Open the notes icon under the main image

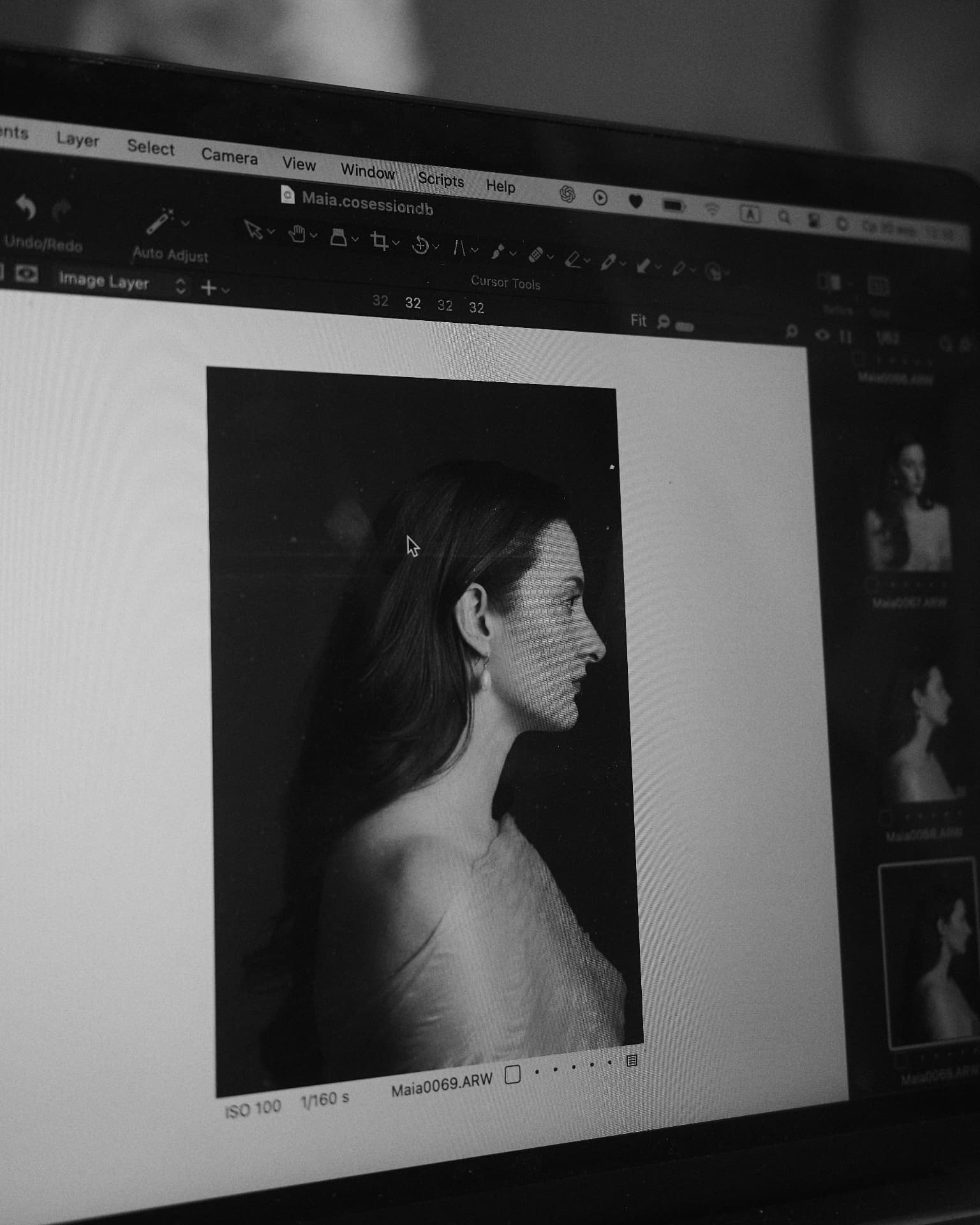coord(632,1060)
